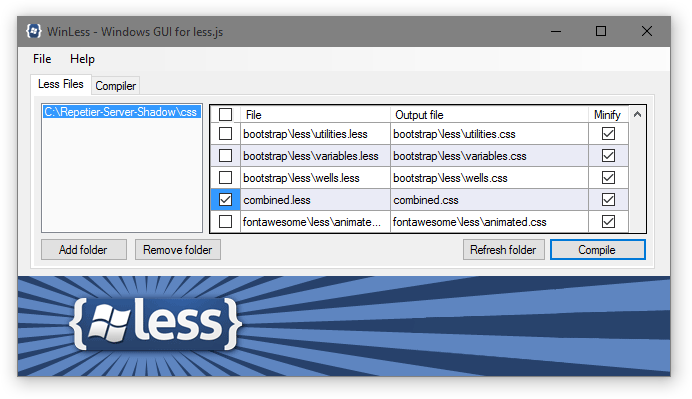The width and height of the screenshot is (692, 399).
Task: Uncheck the combined.less file checkbox
Action: click(226, 200)
